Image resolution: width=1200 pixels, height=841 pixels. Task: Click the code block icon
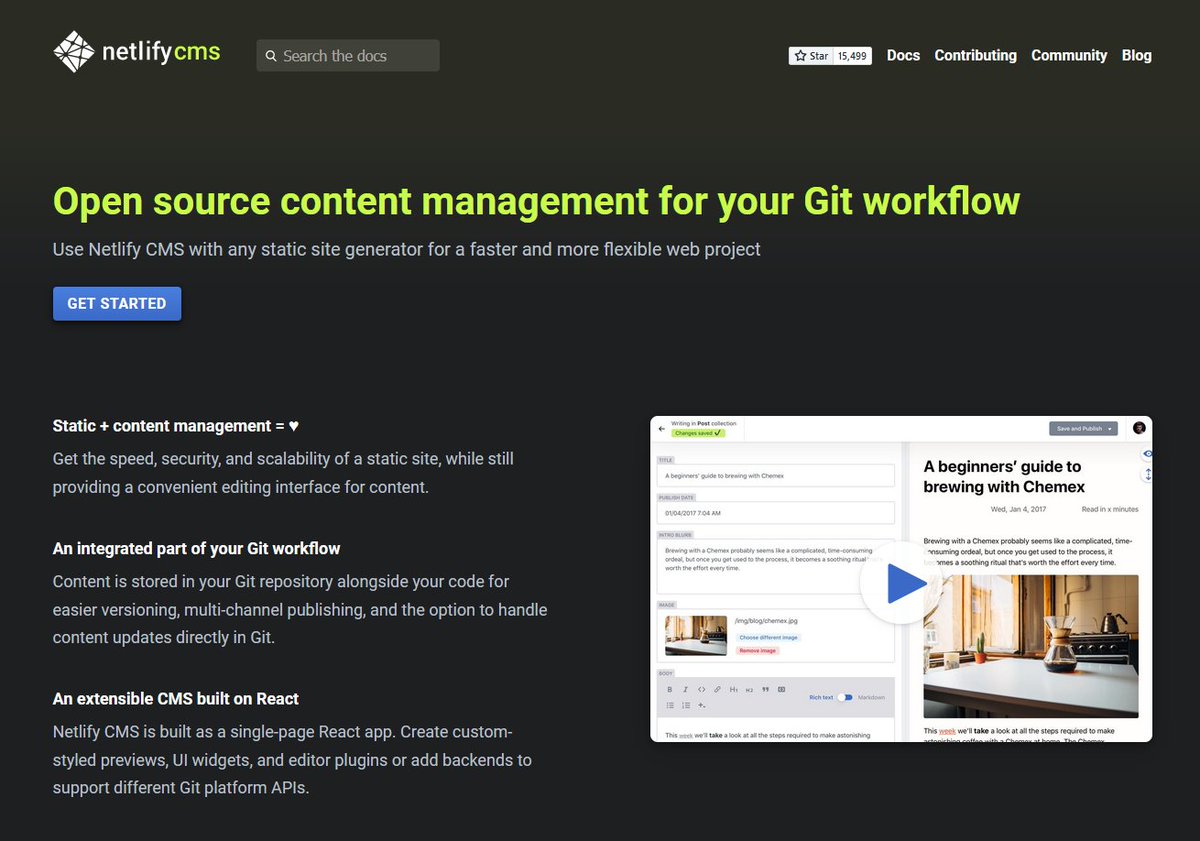pos(781,689)
